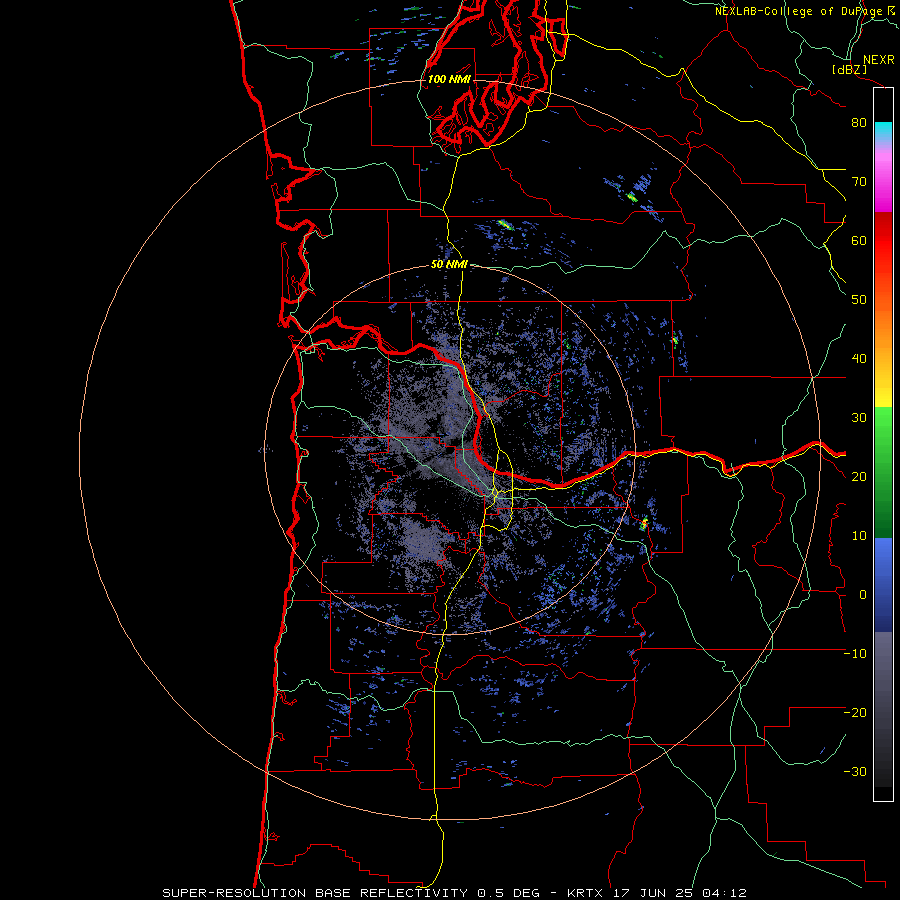Click the -20 value on the dBZ scale
Screen dimensions: 900x900
[855, 713]
